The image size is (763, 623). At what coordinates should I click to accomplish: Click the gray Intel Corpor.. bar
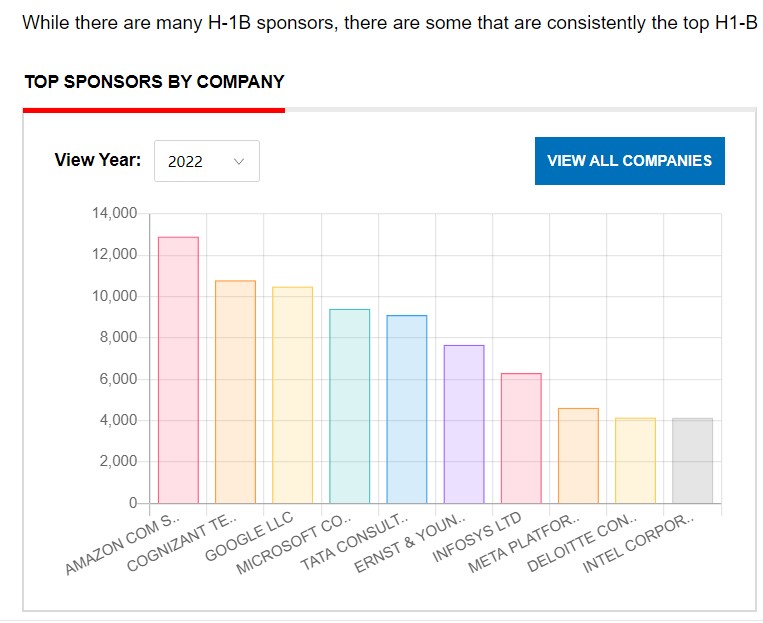coord(692,460)
